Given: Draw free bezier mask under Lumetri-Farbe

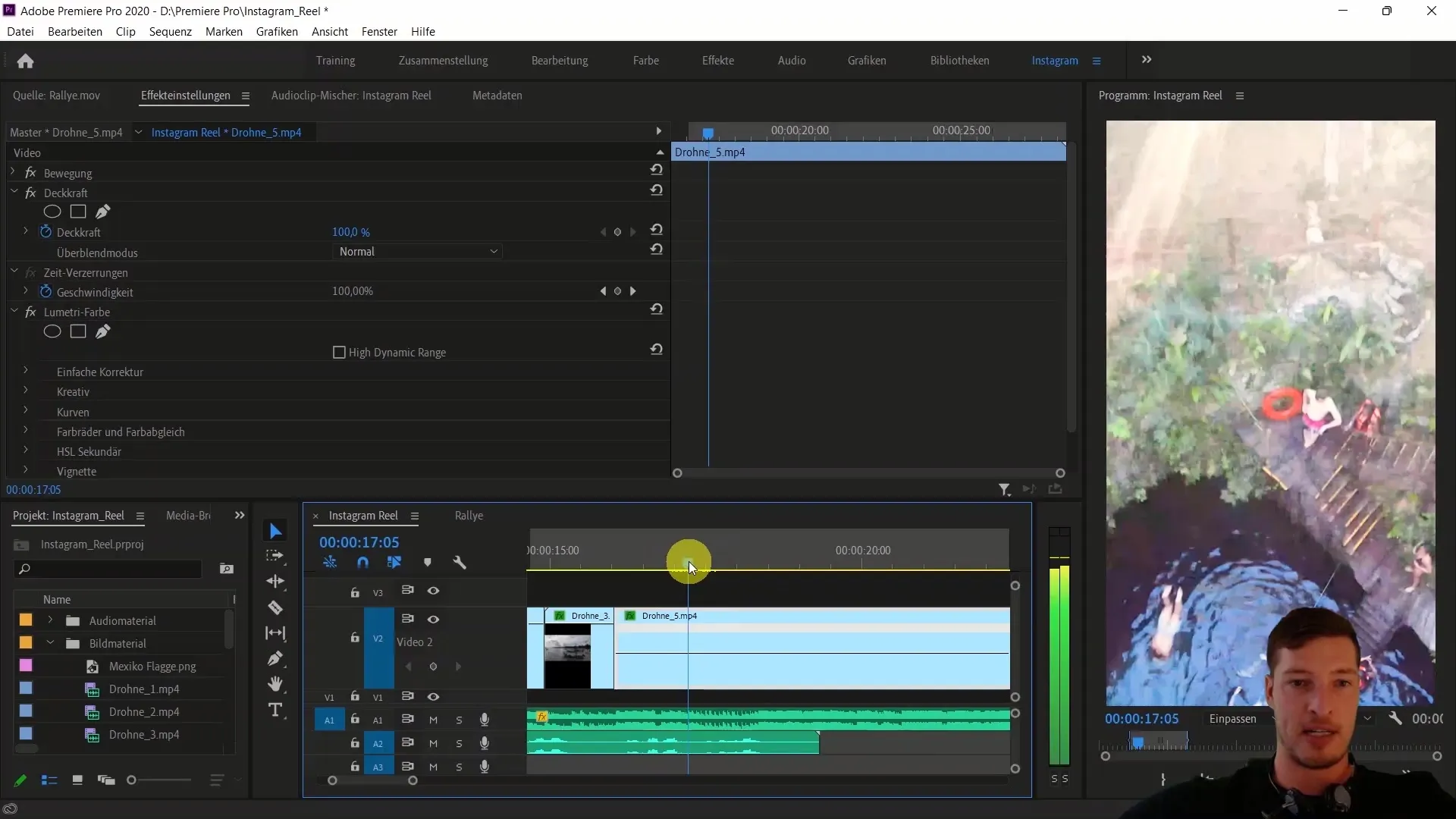Looking at the screenshot, I should click(103, 331).
